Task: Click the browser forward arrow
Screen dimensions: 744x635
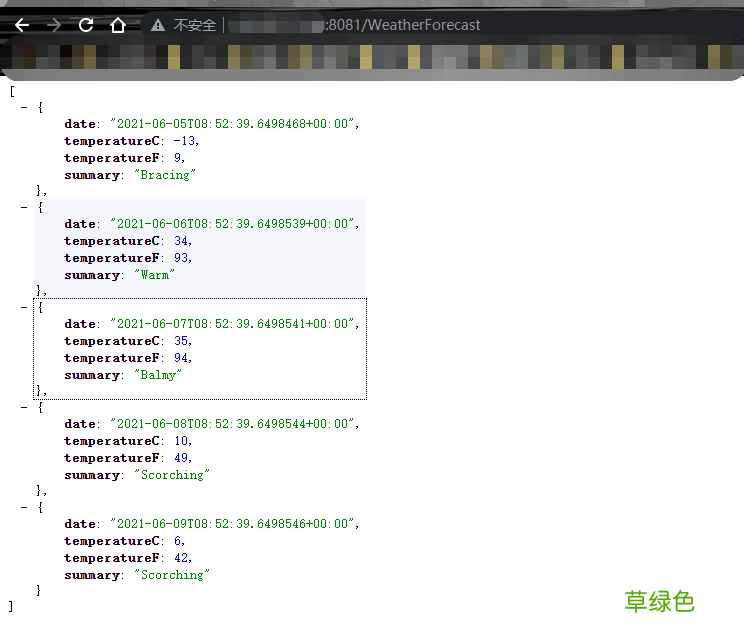Action: tap(54, 25)
